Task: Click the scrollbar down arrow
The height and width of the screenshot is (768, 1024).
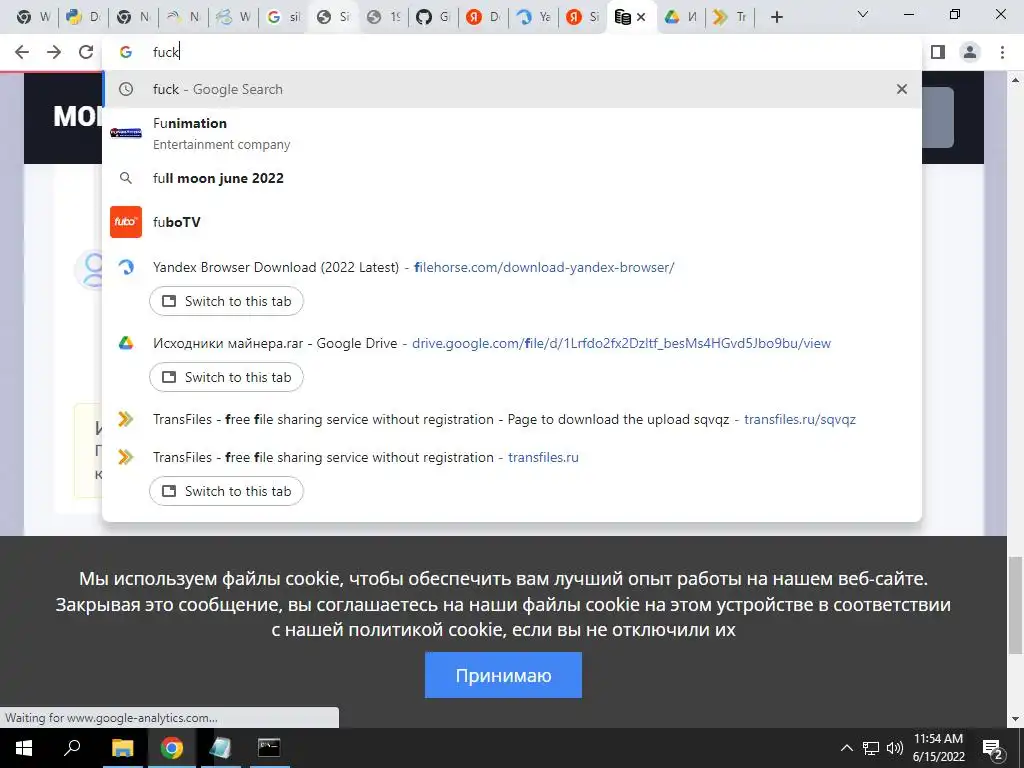Action: click(1015, 720)
